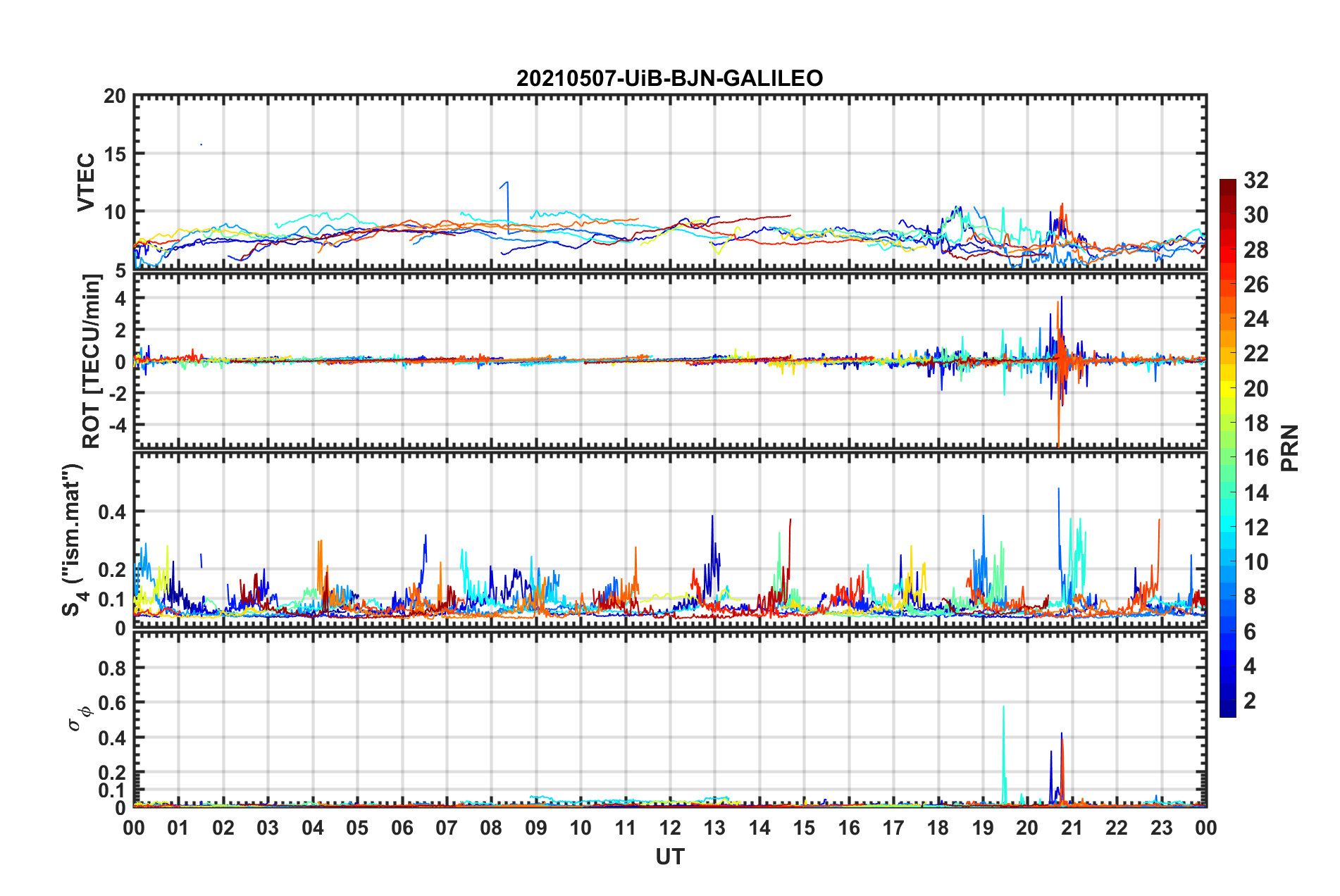Select sigma-phi y-axis tick 0.2
The height and width of the screenshot is (896, 1340).
(x=112, y=773)
